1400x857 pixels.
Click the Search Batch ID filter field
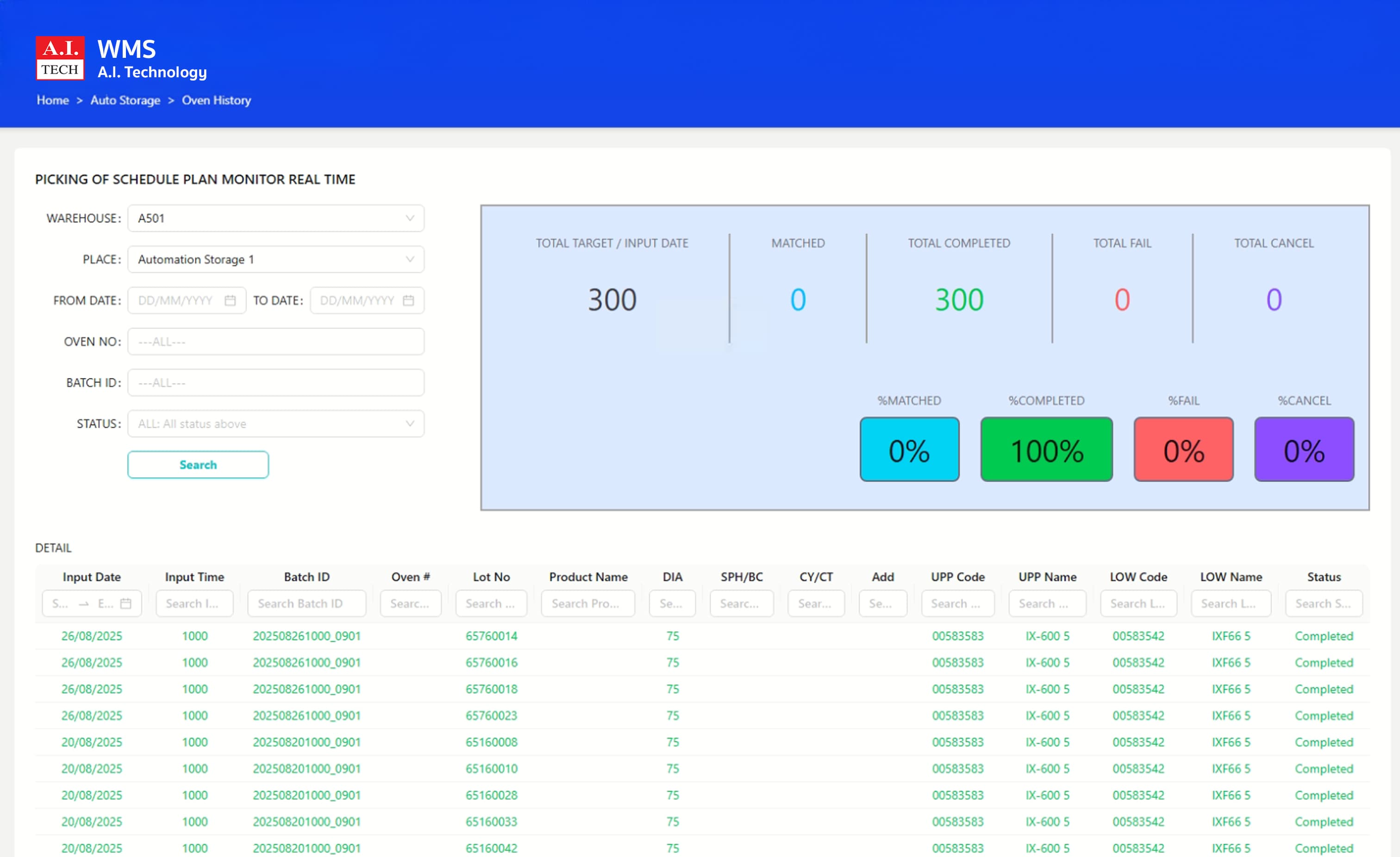307,603
